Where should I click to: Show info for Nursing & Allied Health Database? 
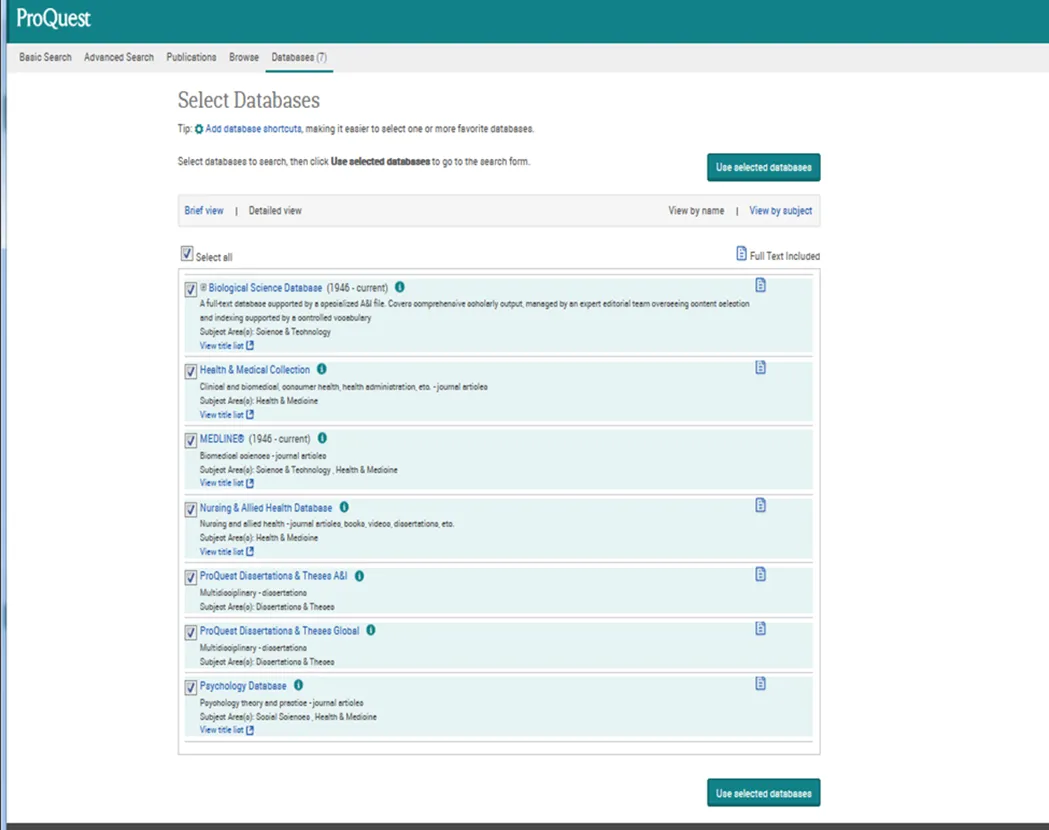[x=344, y=507]
